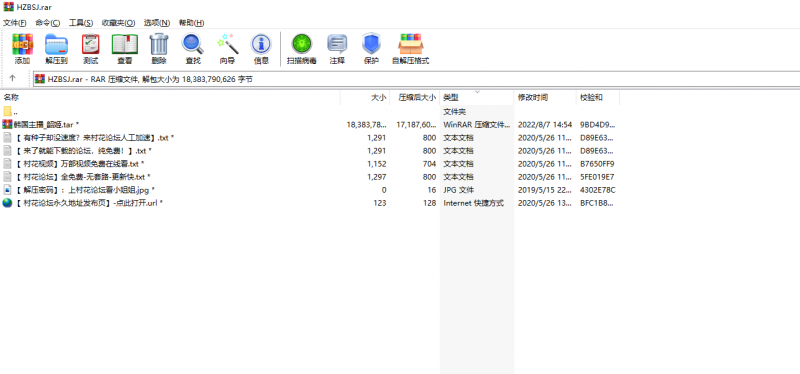
Task: Click the globe icon of the .url shortcut
Action: [x=7, y=203]
